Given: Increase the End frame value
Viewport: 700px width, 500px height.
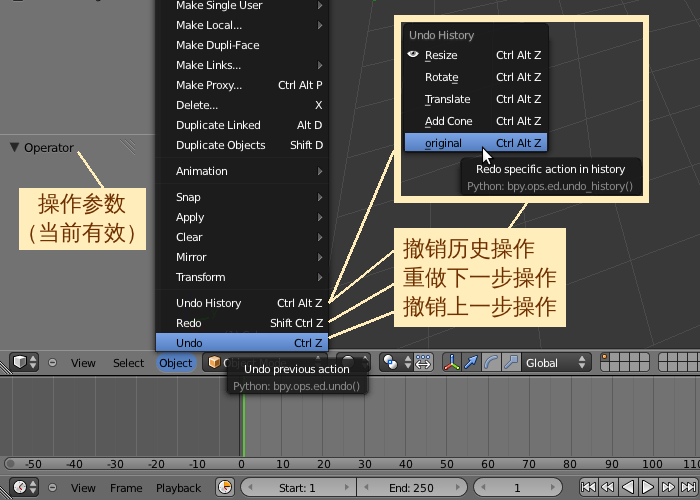Looking at the screenshot, I should [x=458, y=488].
